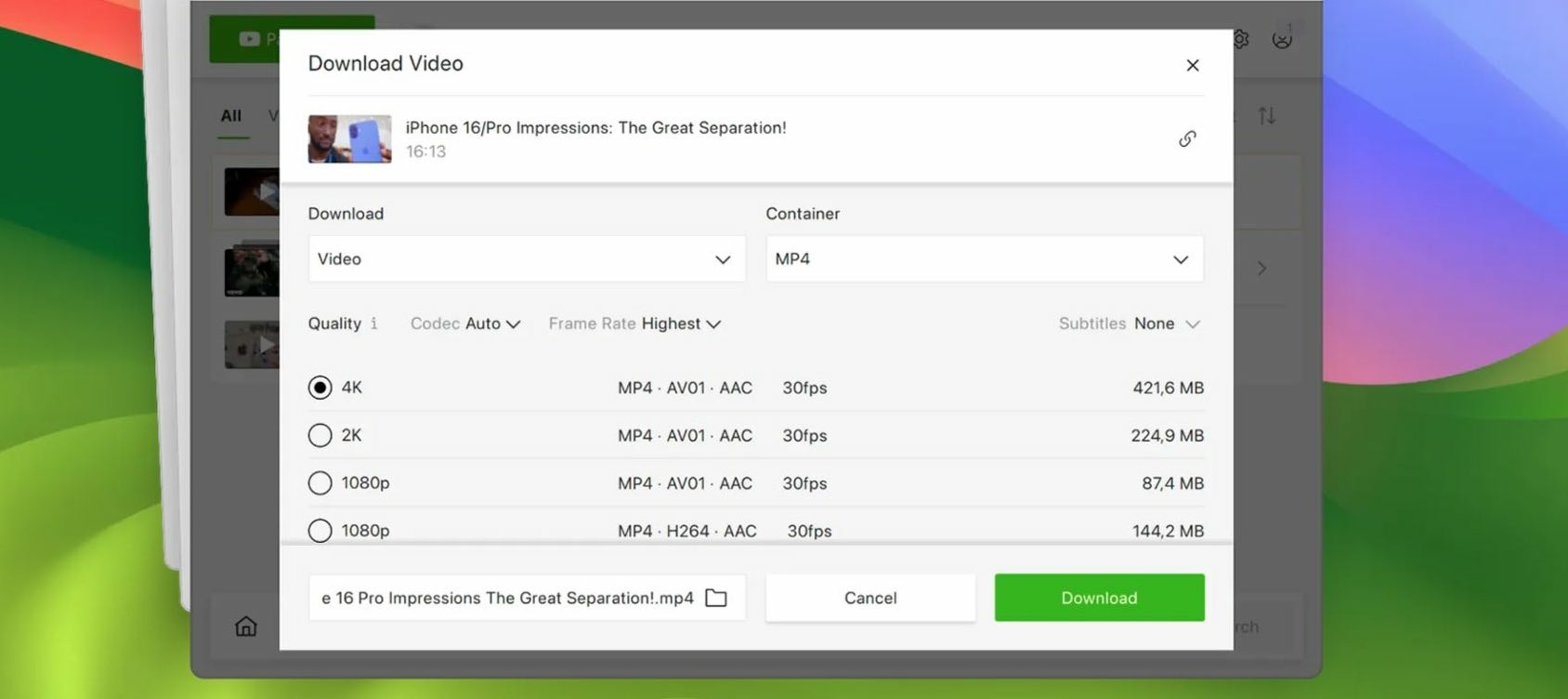
Task: Click the '224,9 MB' file size
Action: pos(1167,435)
